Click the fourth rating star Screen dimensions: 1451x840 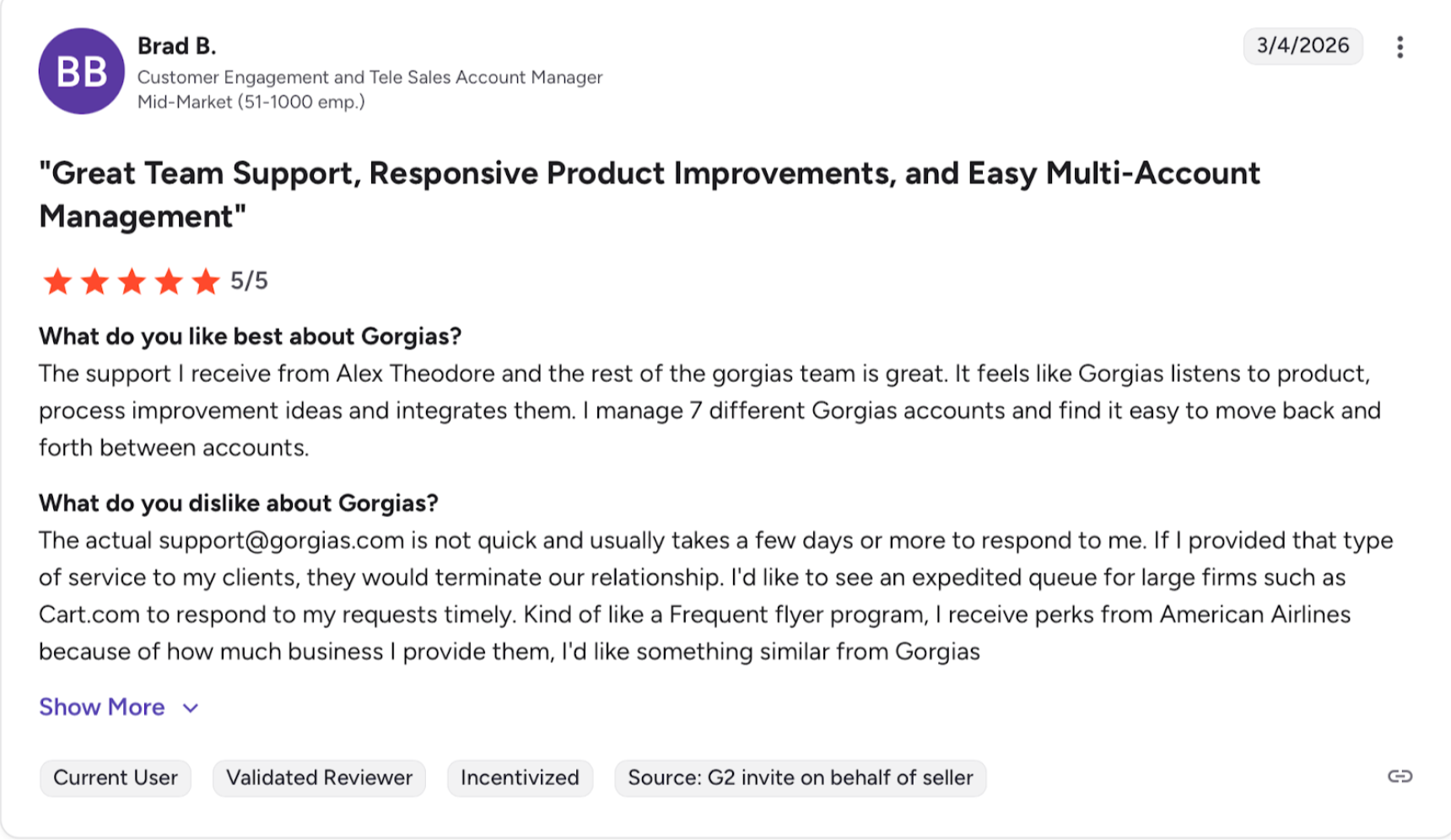coord(169,282)
